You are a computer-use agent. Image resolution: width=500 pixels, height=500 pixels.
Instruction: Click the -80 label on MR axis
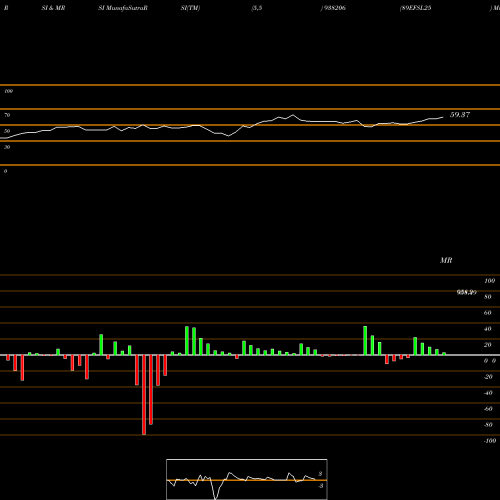[x=488, y=425]
